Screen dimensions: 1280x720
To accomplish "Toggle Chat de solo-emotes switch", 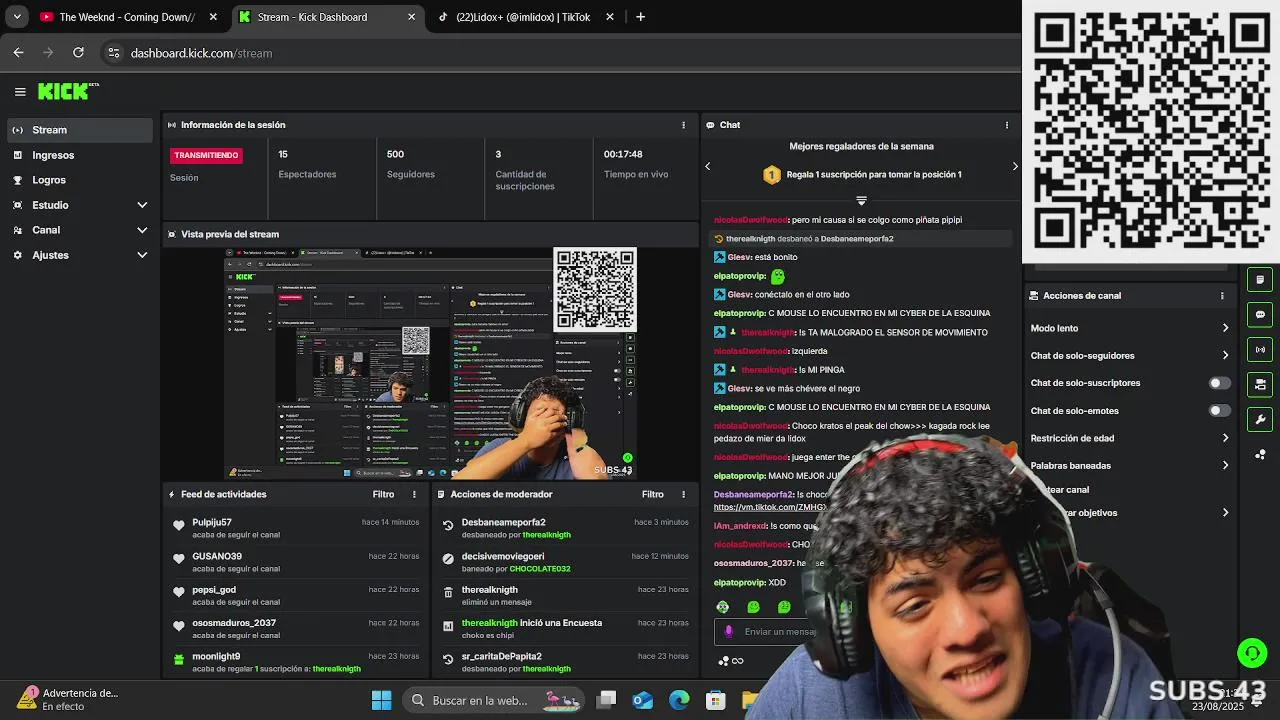I will pos(1220,411).
